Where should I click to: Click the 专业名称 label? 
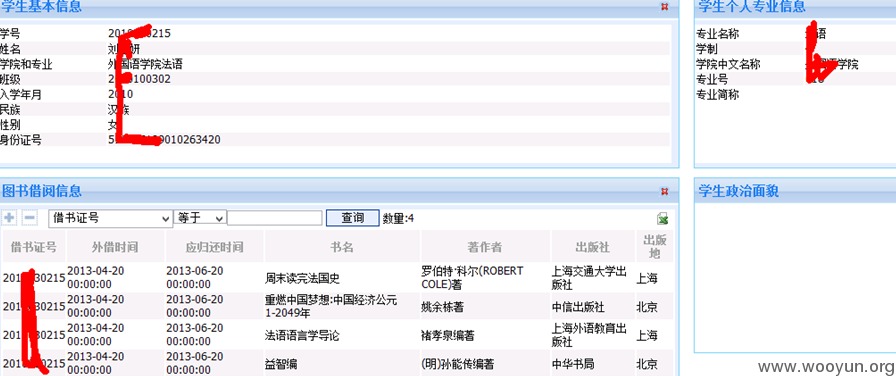tap(717, 34)
